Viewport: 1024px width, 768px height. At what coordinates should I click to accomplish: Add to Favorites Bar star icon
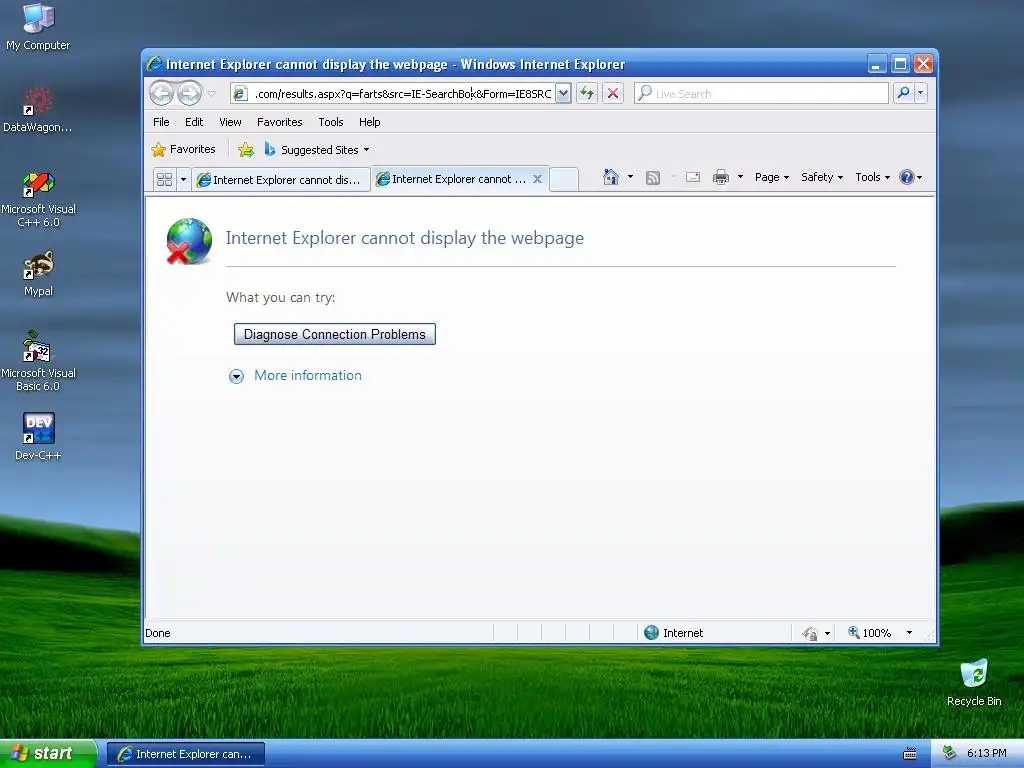[246, 150]
